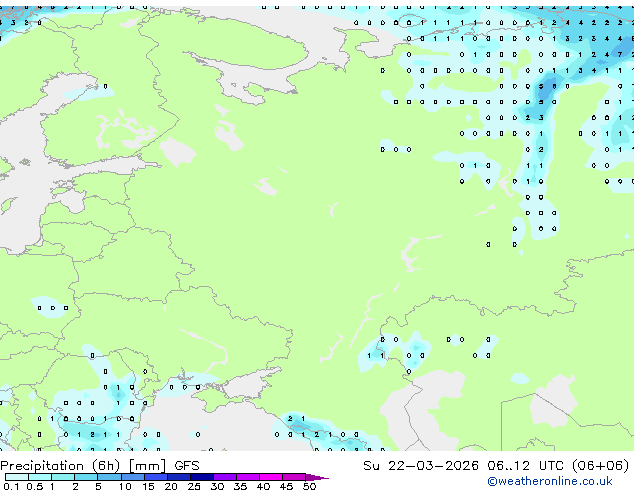Click the "(06+06)" forecast offset text

click(x=601, y=466)
